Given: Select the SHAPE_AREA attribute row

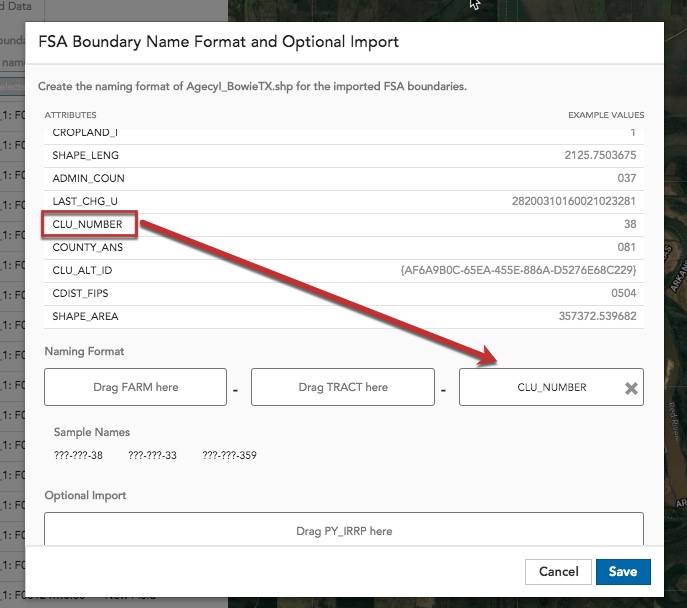Looking at the screenshot, I should click(x=85, y=316).
